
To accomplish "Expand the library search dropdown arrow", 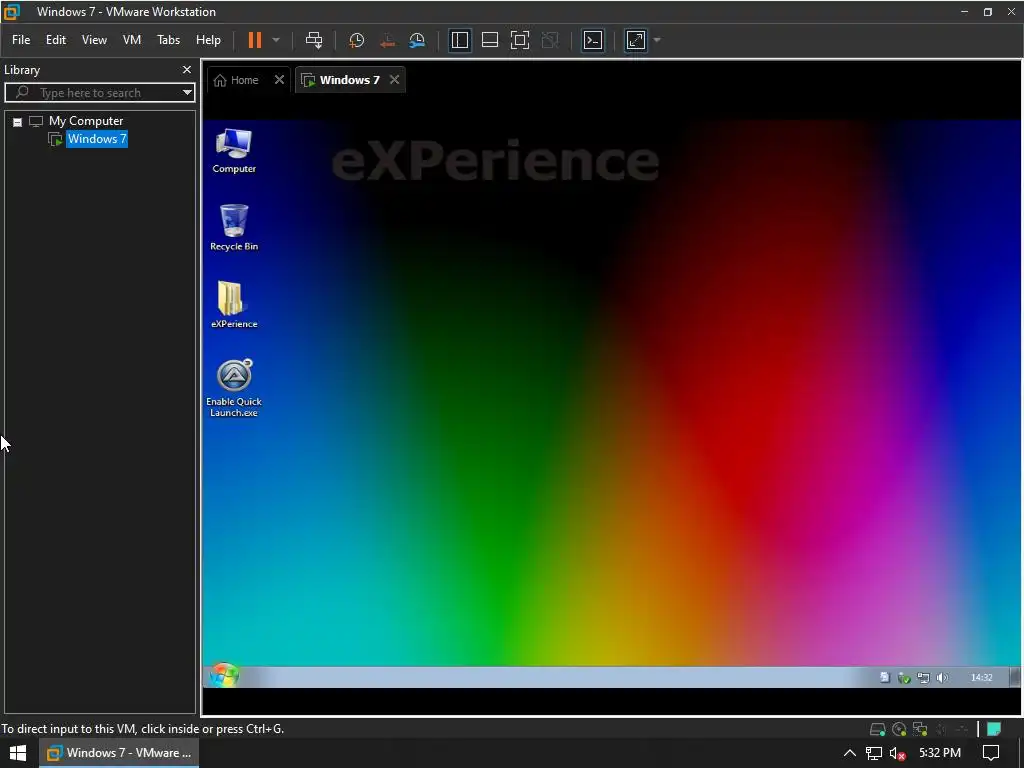I will [x=187, y=93].
